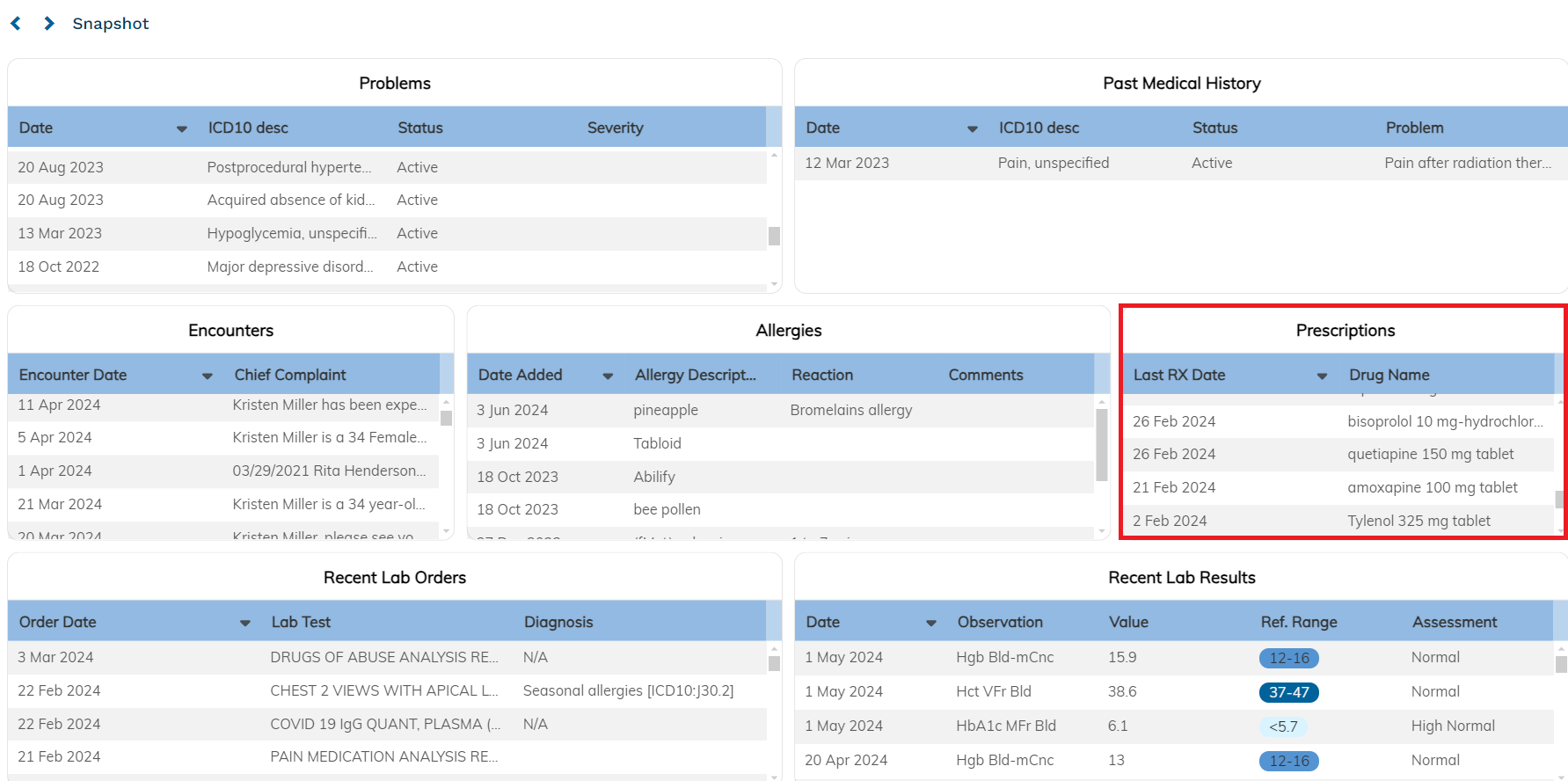Select bisoprolol 10 mg-hydrochlor... prescription

point(1338,422)
